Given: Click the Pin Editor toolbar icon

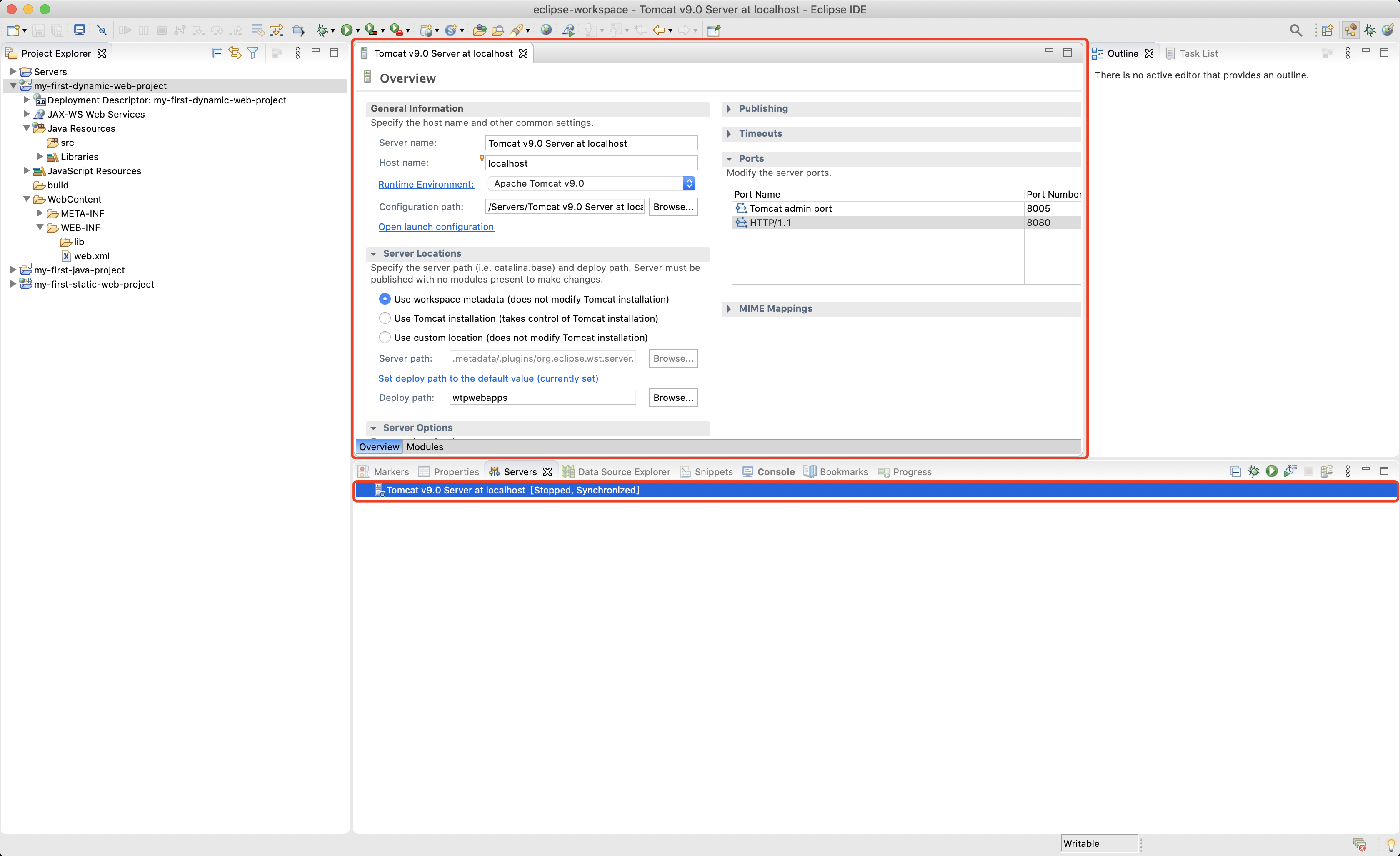Looking at the screenshot, I should (714, 30).
